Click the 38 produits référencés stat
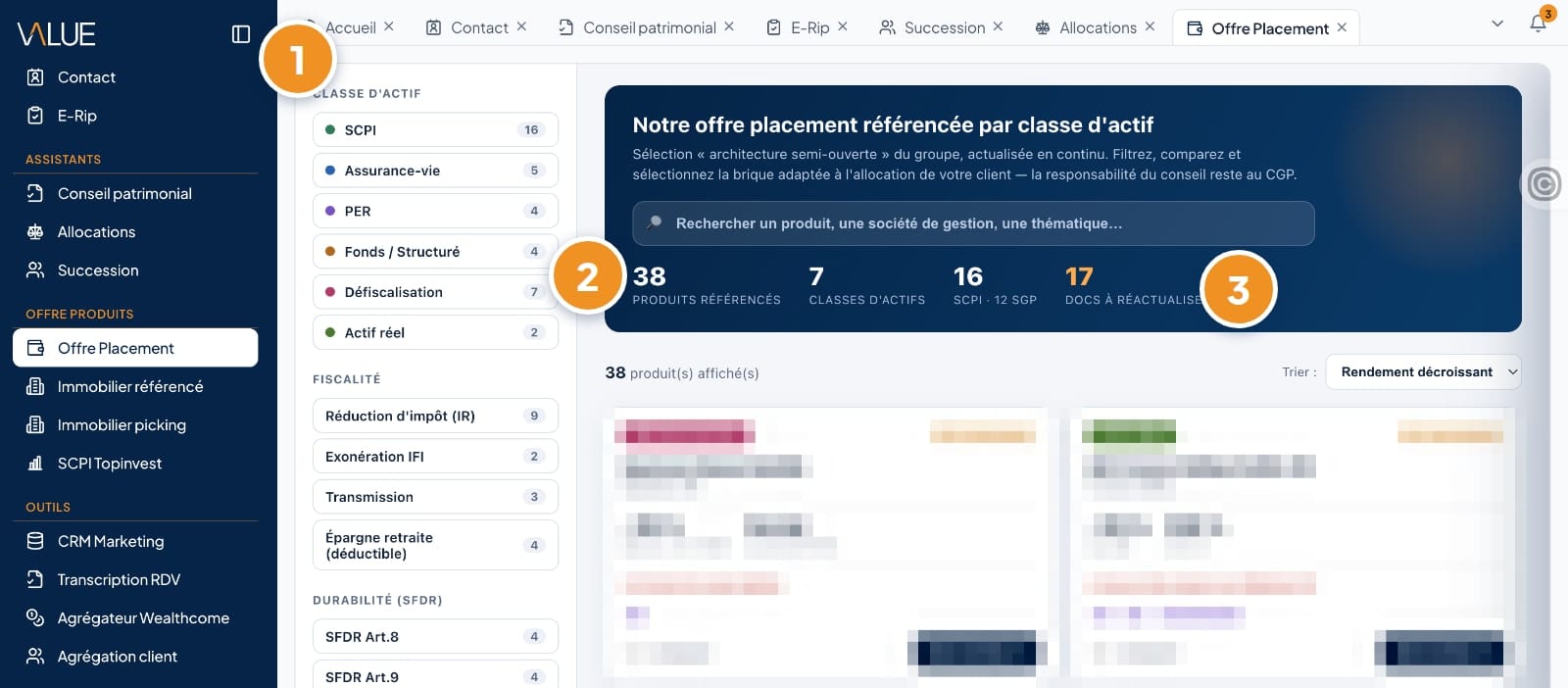 pyautogui.click(x=707, y=285)
